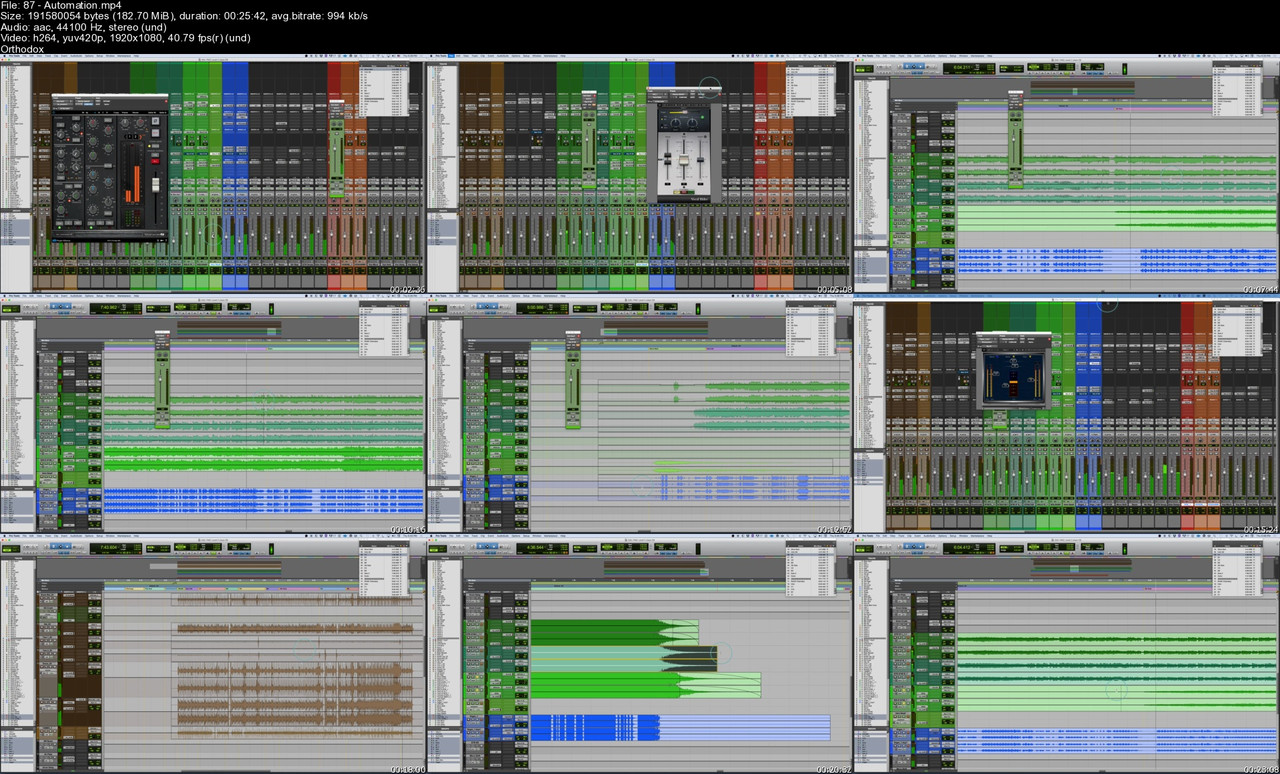Select the 'File: 87 - Automation.mp4' header line
Screen dimensions: 1280x774
tap(60, 5)
